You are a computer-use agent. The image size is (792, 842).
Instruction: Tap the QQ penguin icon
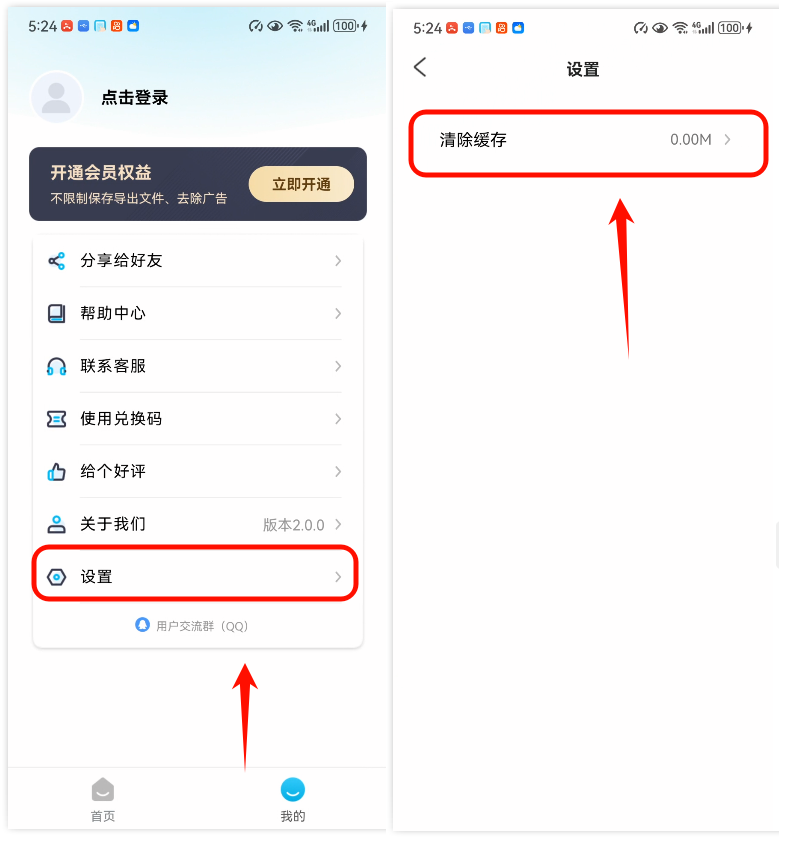(142, 625)
